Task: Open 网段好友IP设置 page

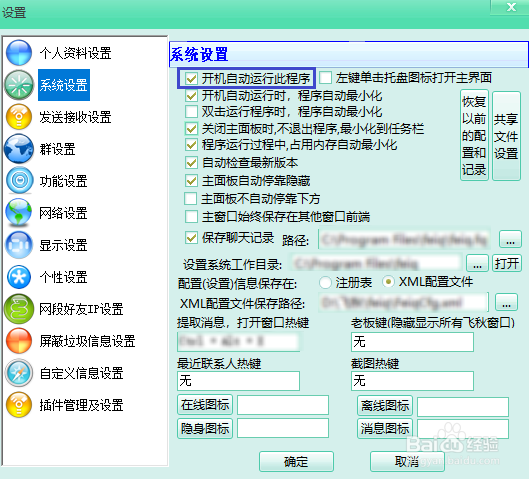Action: point(81,309)
